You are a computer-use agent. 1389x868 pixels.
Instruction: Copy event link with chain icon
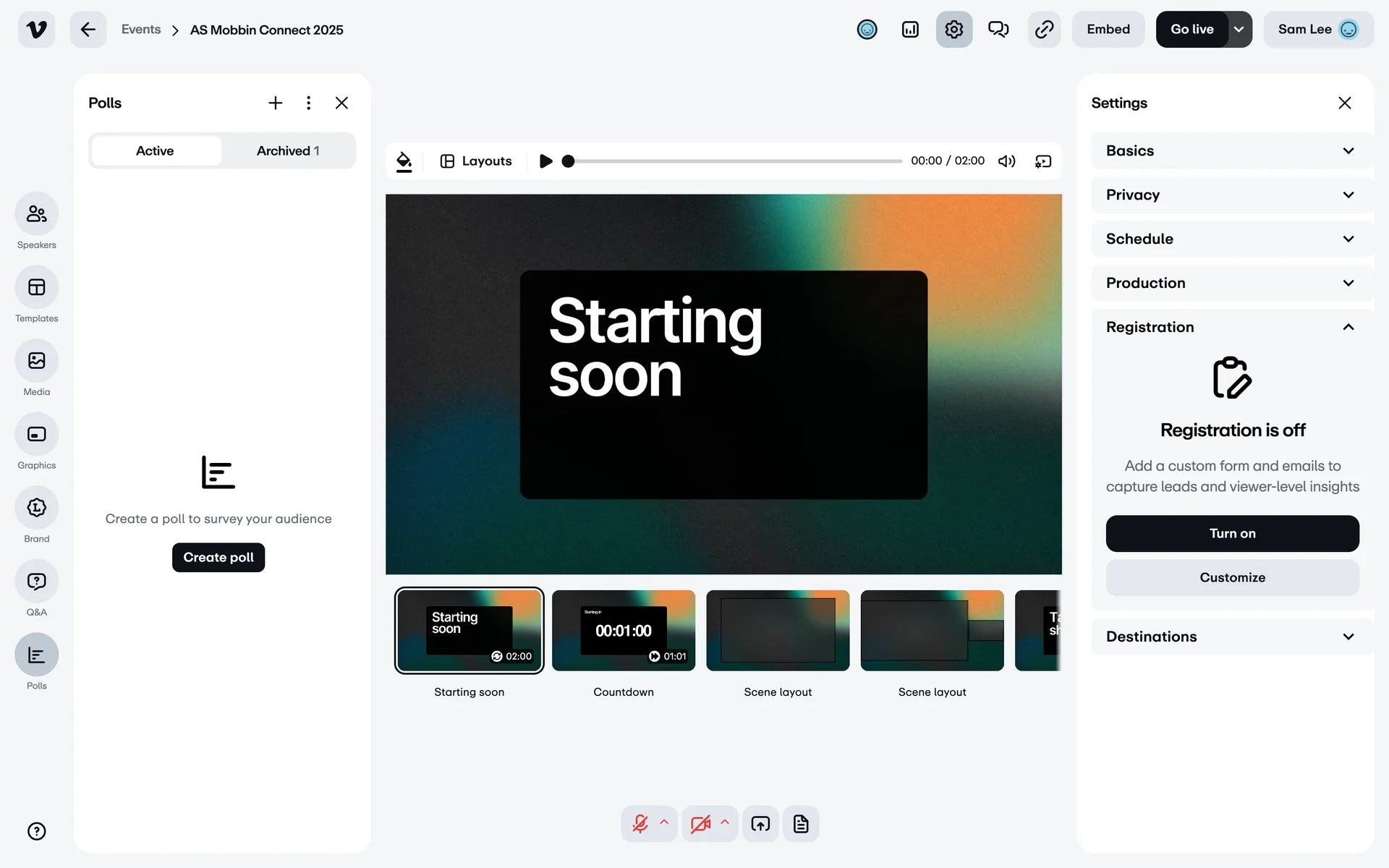click(x=1044, y=30)
